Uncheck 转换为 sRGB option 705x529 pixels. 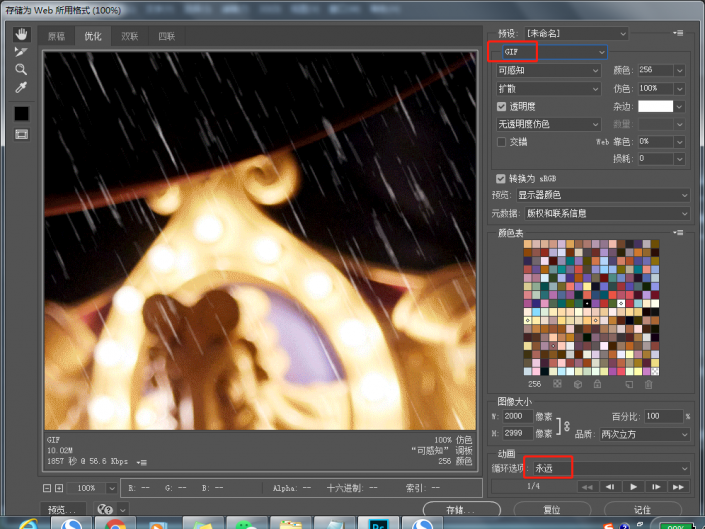pos(502,178)
